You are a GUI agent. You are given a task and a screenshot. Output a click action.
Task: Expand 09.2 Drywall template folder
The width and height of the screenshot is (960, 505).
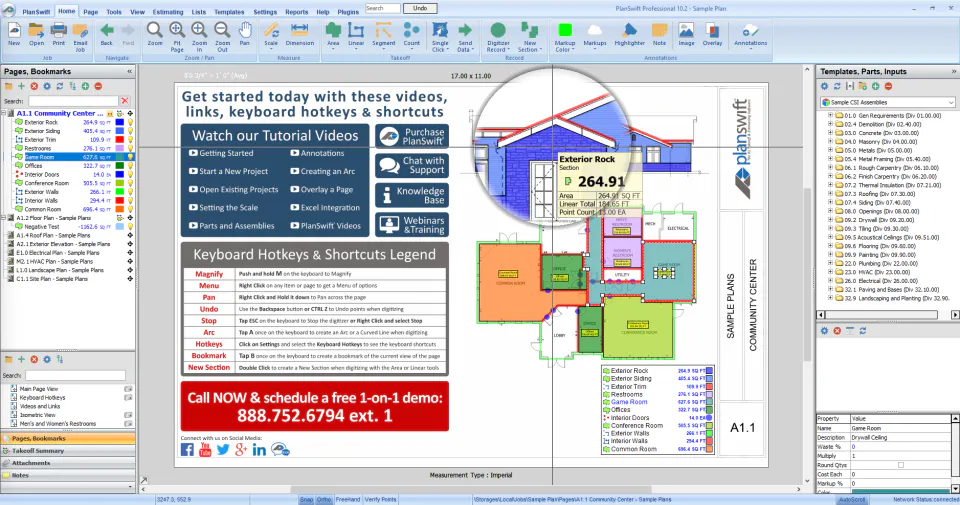coord(830,220)
